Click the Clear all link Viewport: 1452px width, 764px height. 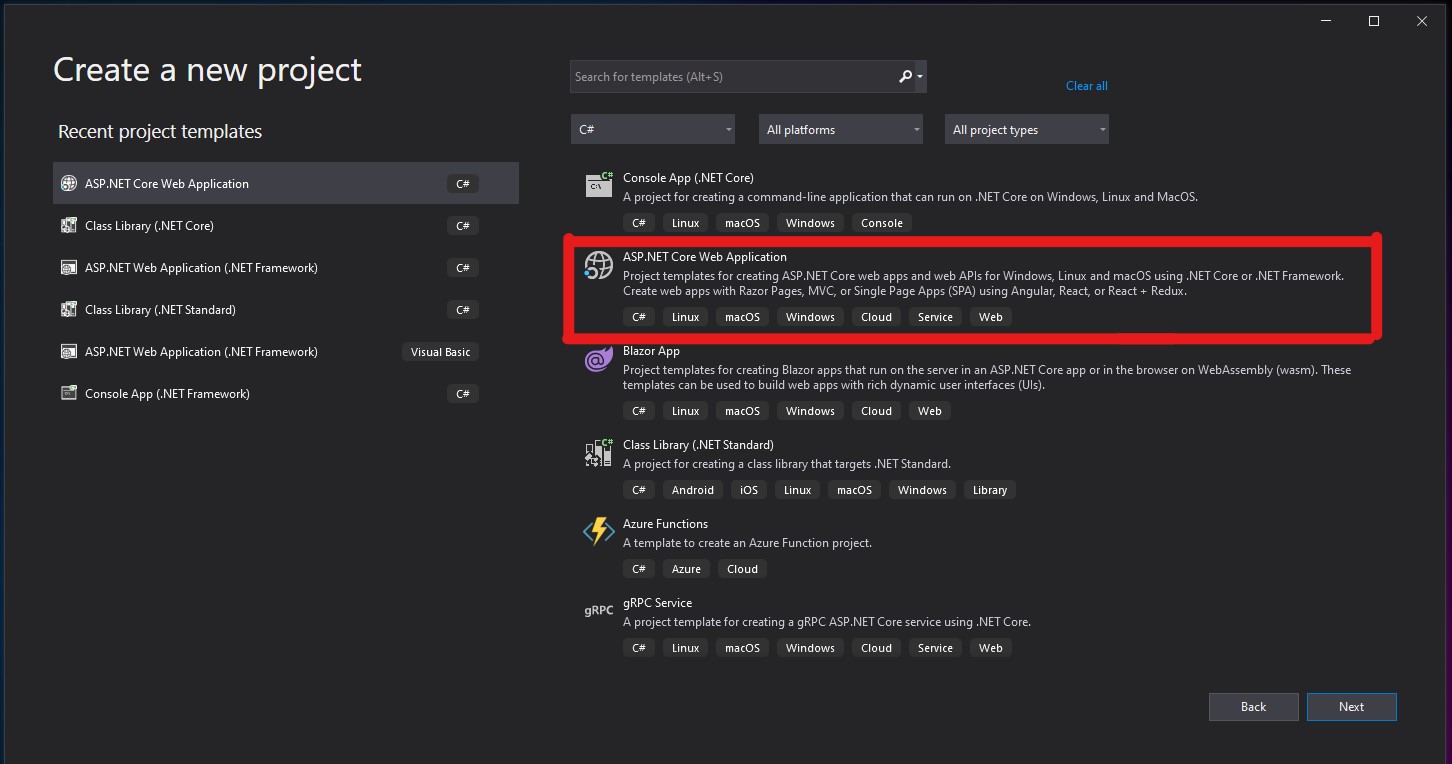pos(1086,86)
